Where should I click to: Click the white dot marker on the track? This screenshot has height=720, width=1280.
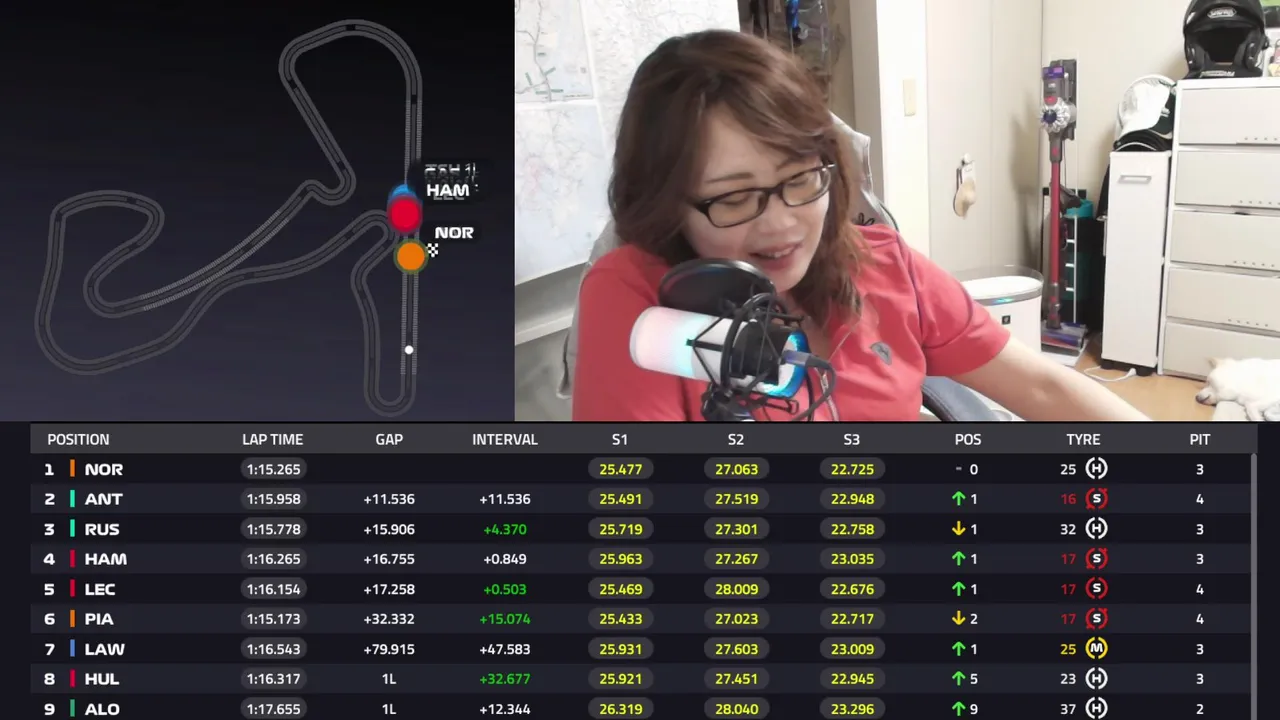(408, 349)
